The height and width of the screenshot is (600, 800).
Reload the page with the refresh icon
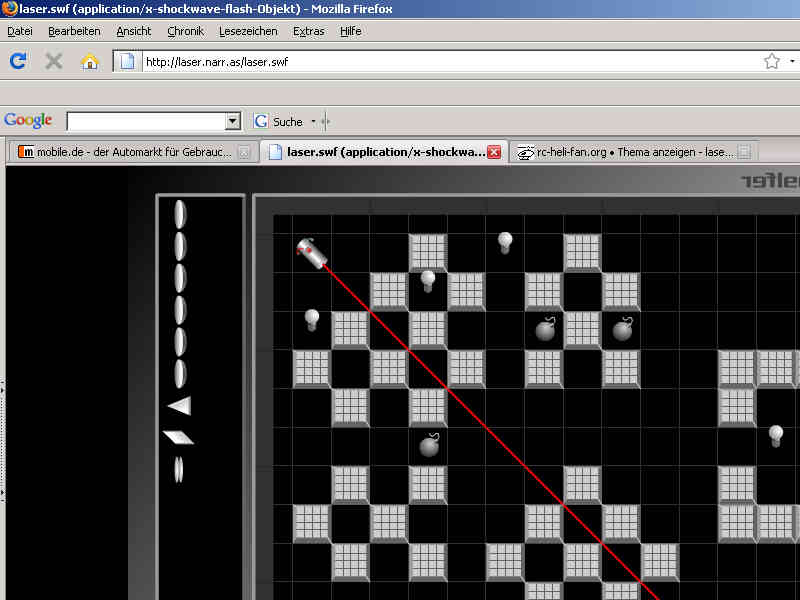pos(18,61)
